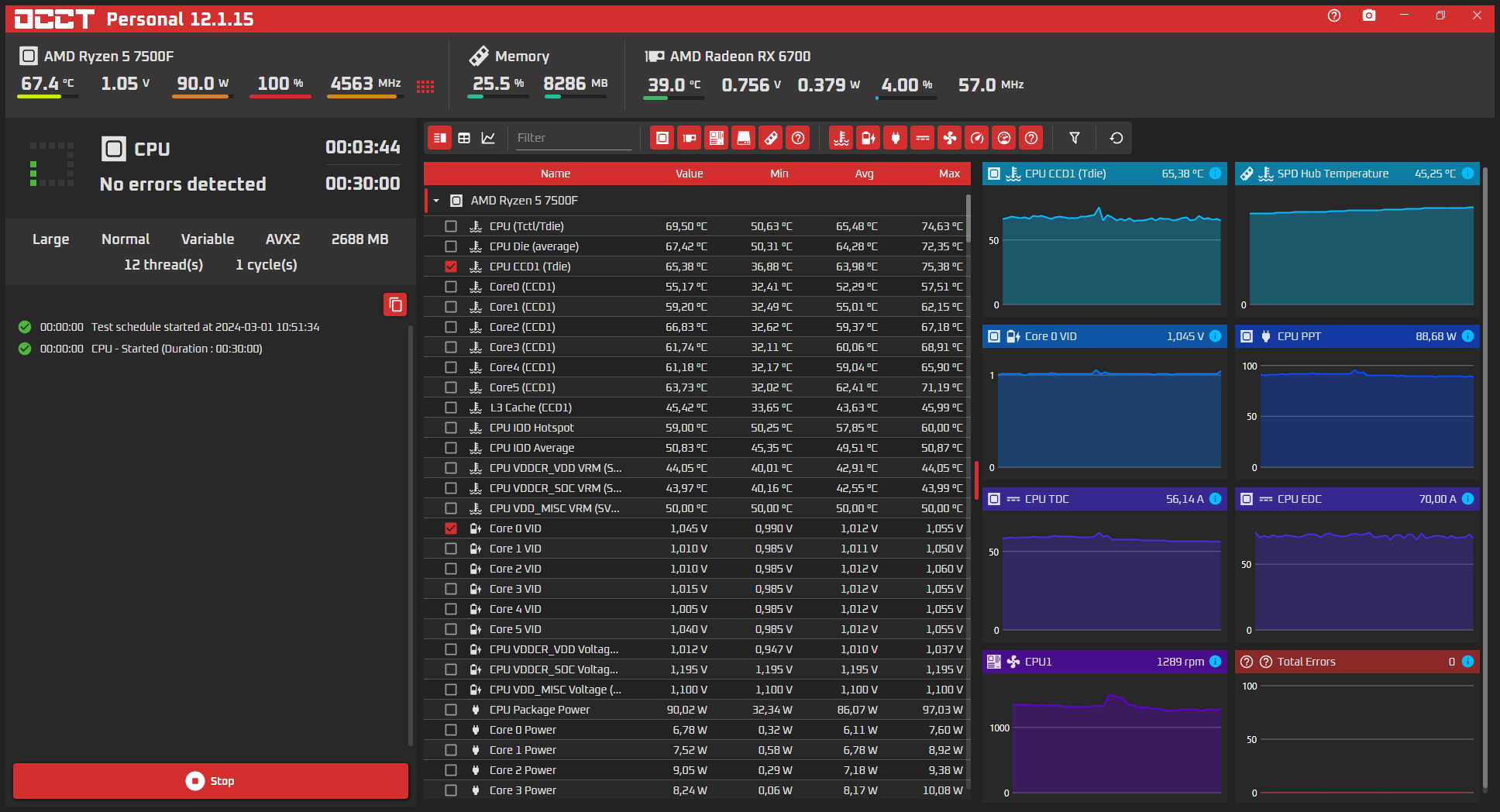Screen dimensions: 1500x812
Task: Sort the table by the Name column
Action: [556, 174]
